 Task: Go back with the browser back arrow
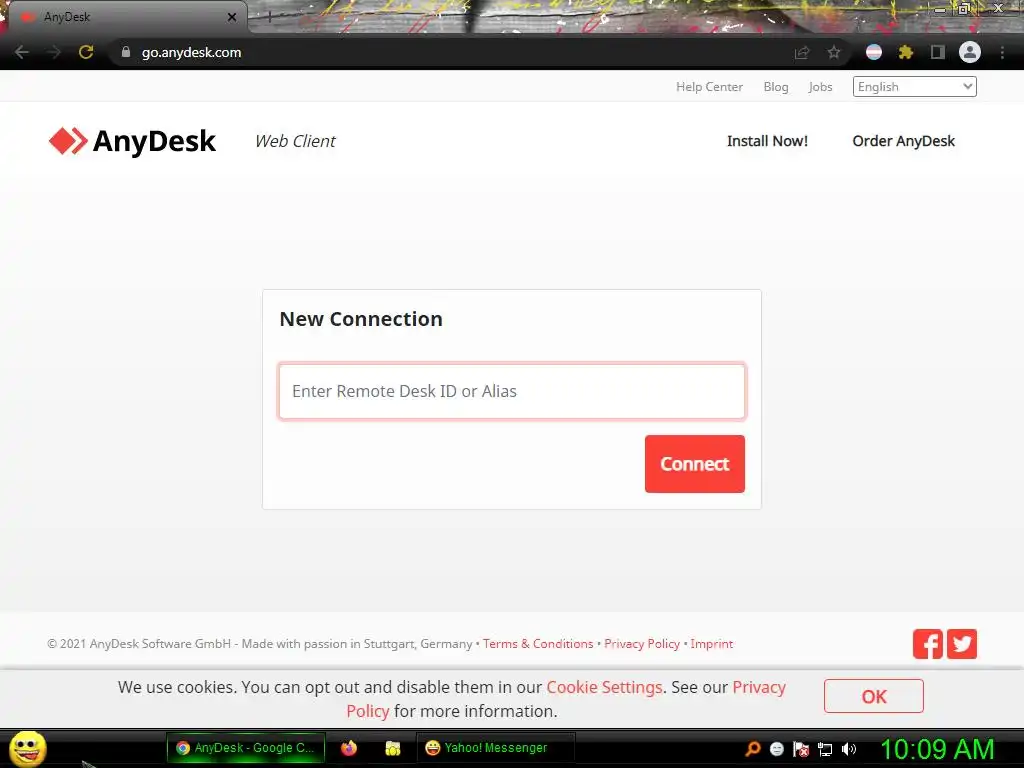pyautogui.click(x=22, y=52)
